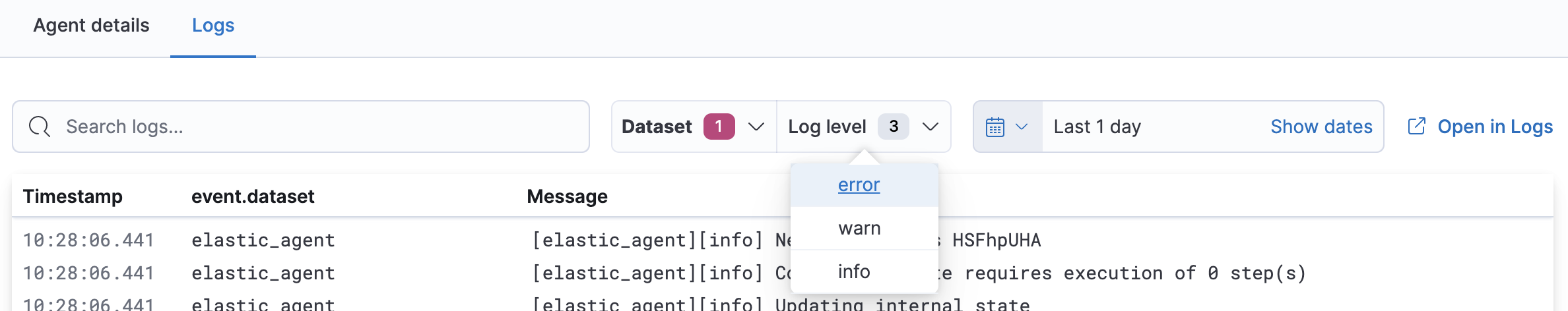The width and height of the screenshot is (1568, 311).
Task: Toggle the error log level option
Action: point(859,185)
